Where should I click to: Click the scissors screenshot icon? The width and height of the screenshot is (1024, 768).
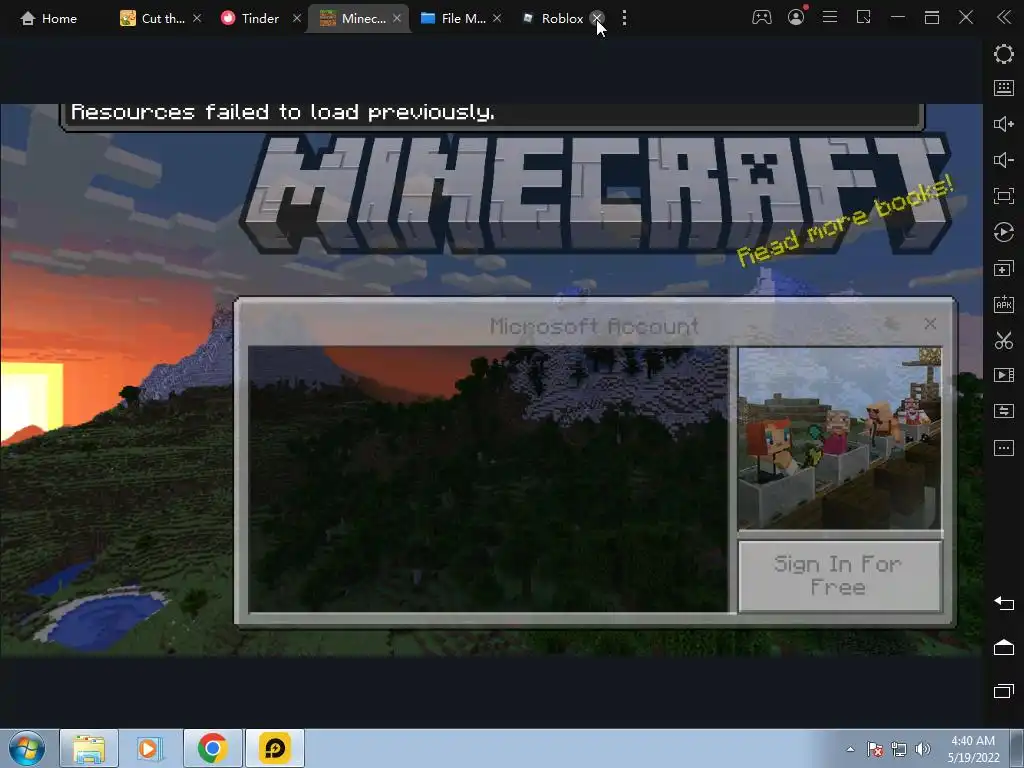pos(1004,340)
